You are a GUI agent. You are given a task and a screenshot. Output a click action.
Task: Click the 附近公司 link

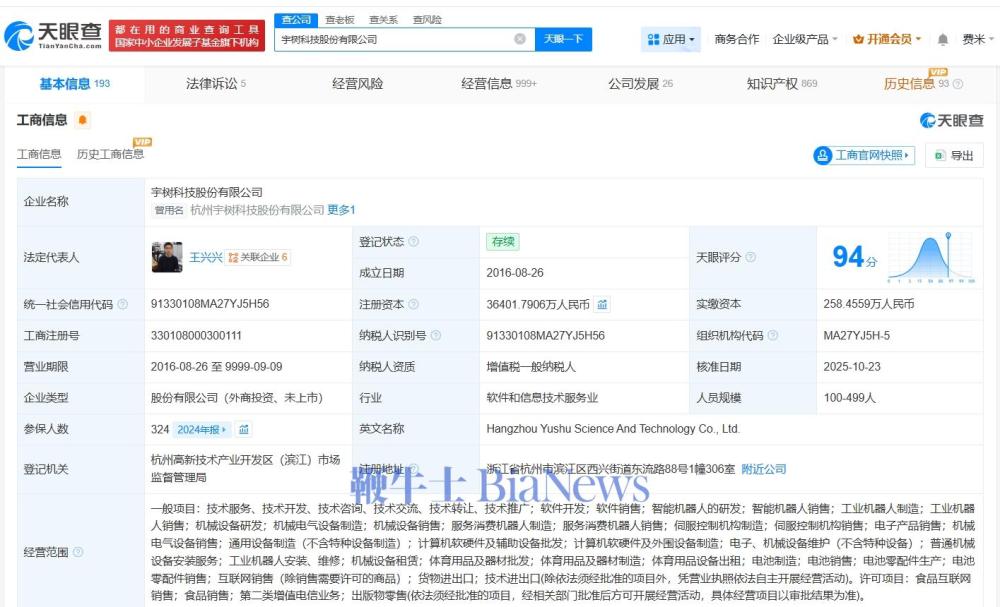763,469
